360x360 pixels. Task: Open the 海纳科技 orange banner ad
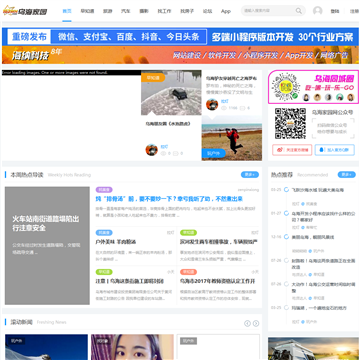tap(180, 55)
